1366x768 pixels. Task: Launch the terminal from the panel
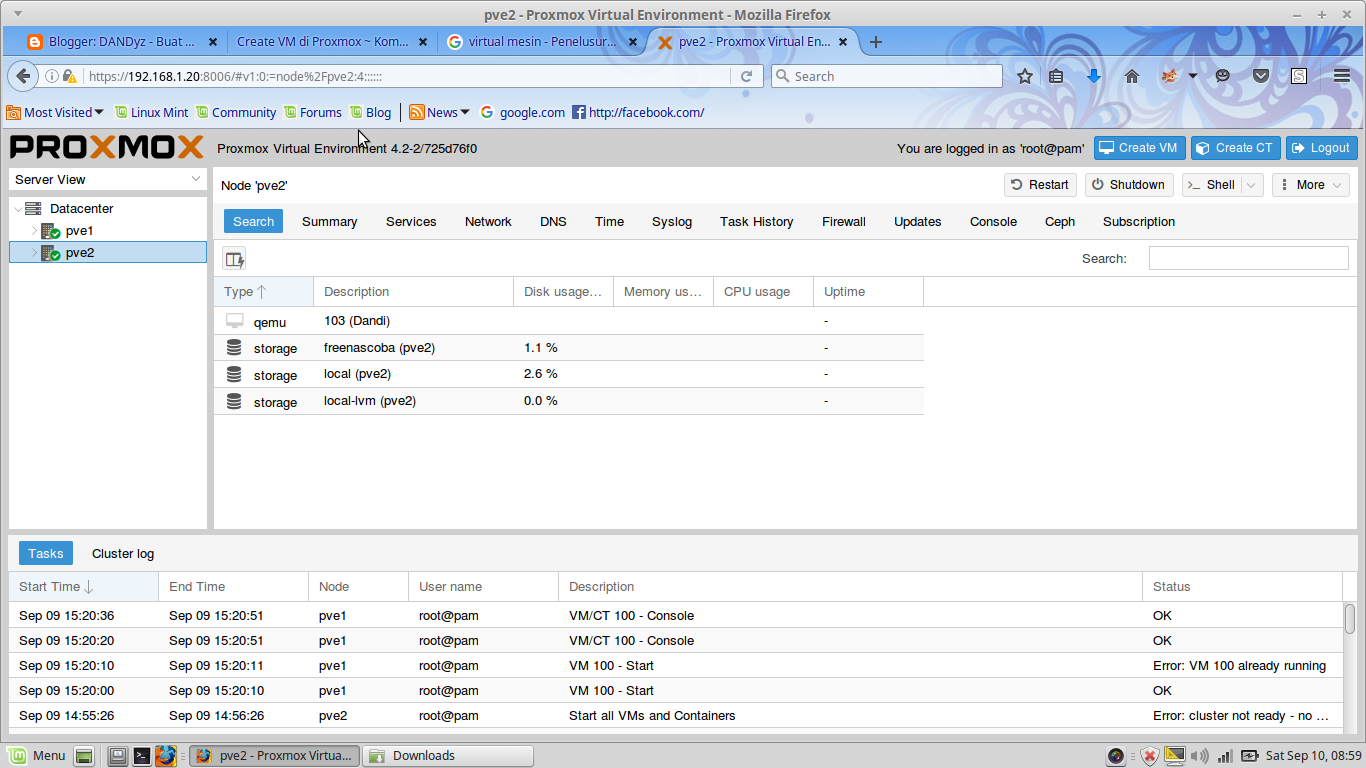click(142, 756)
